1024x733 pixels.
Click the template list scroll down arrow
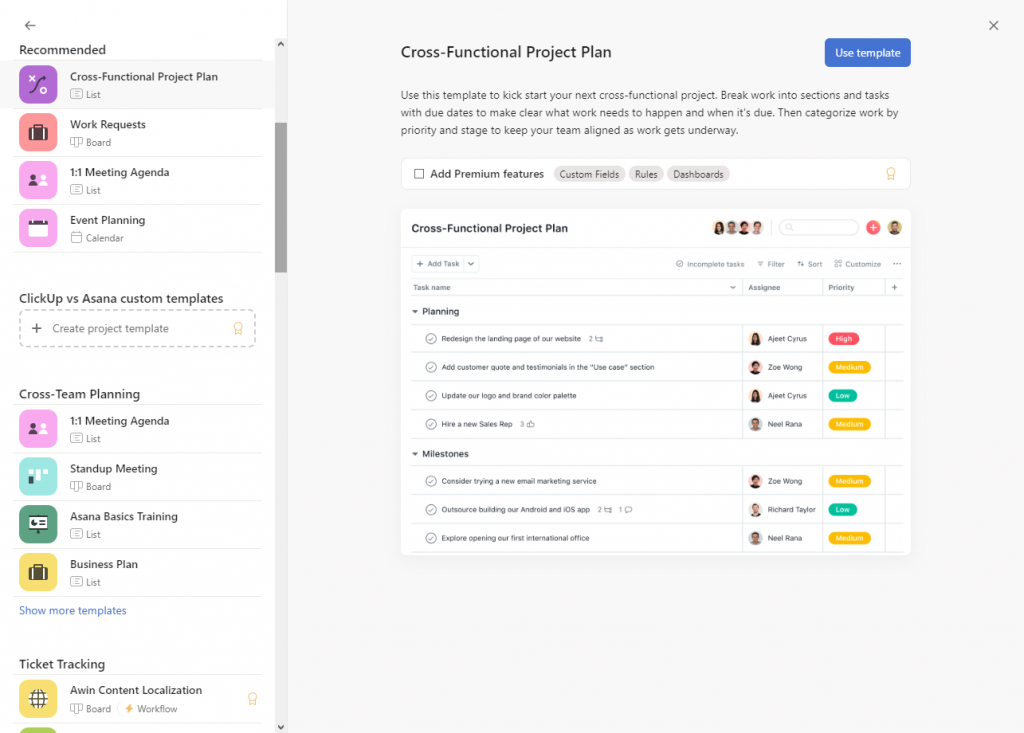pyautogui.click(x=281, y=726)
